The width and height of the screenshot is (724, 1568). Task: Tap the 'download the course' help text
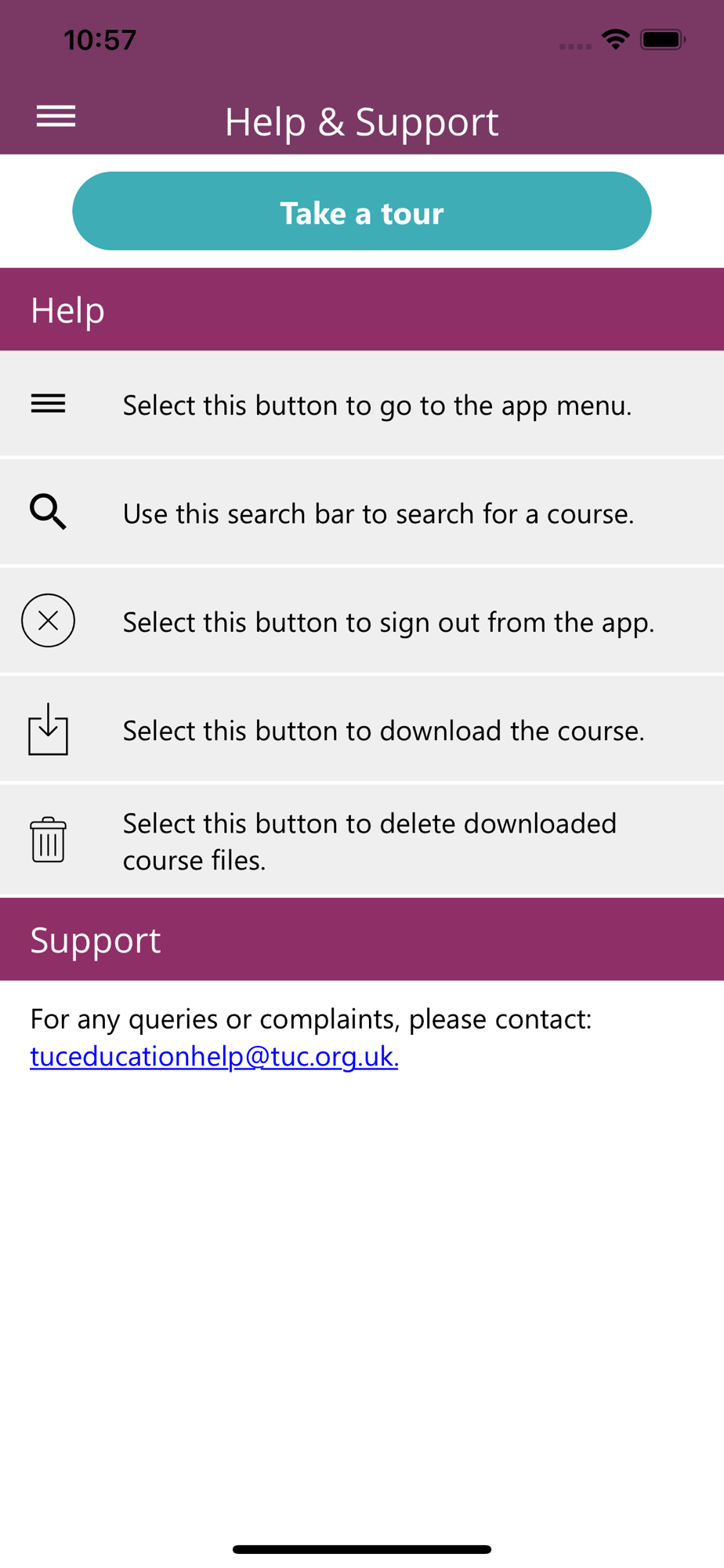[383, 731]
